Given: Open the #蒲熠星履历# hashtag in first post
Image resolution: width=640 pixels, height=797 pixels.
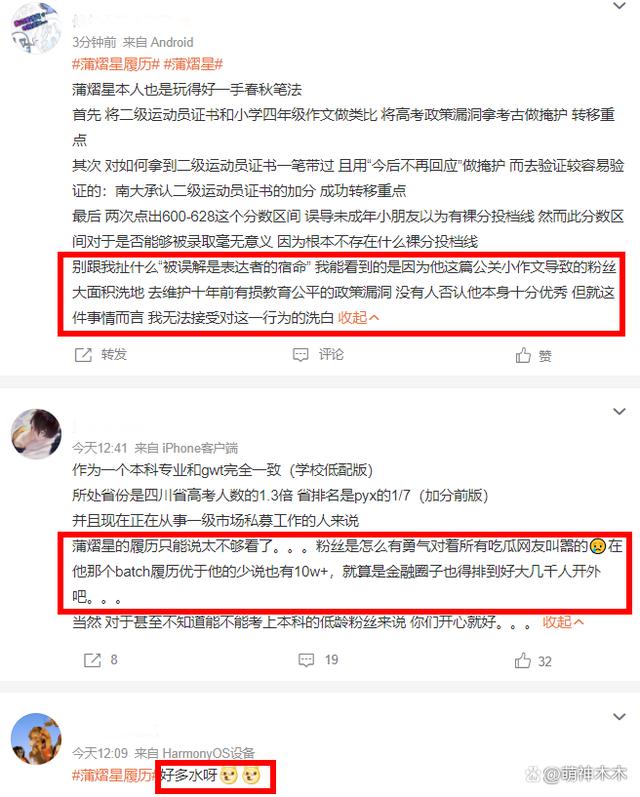Looking at the screenshot, I should (x=116, y=64).
